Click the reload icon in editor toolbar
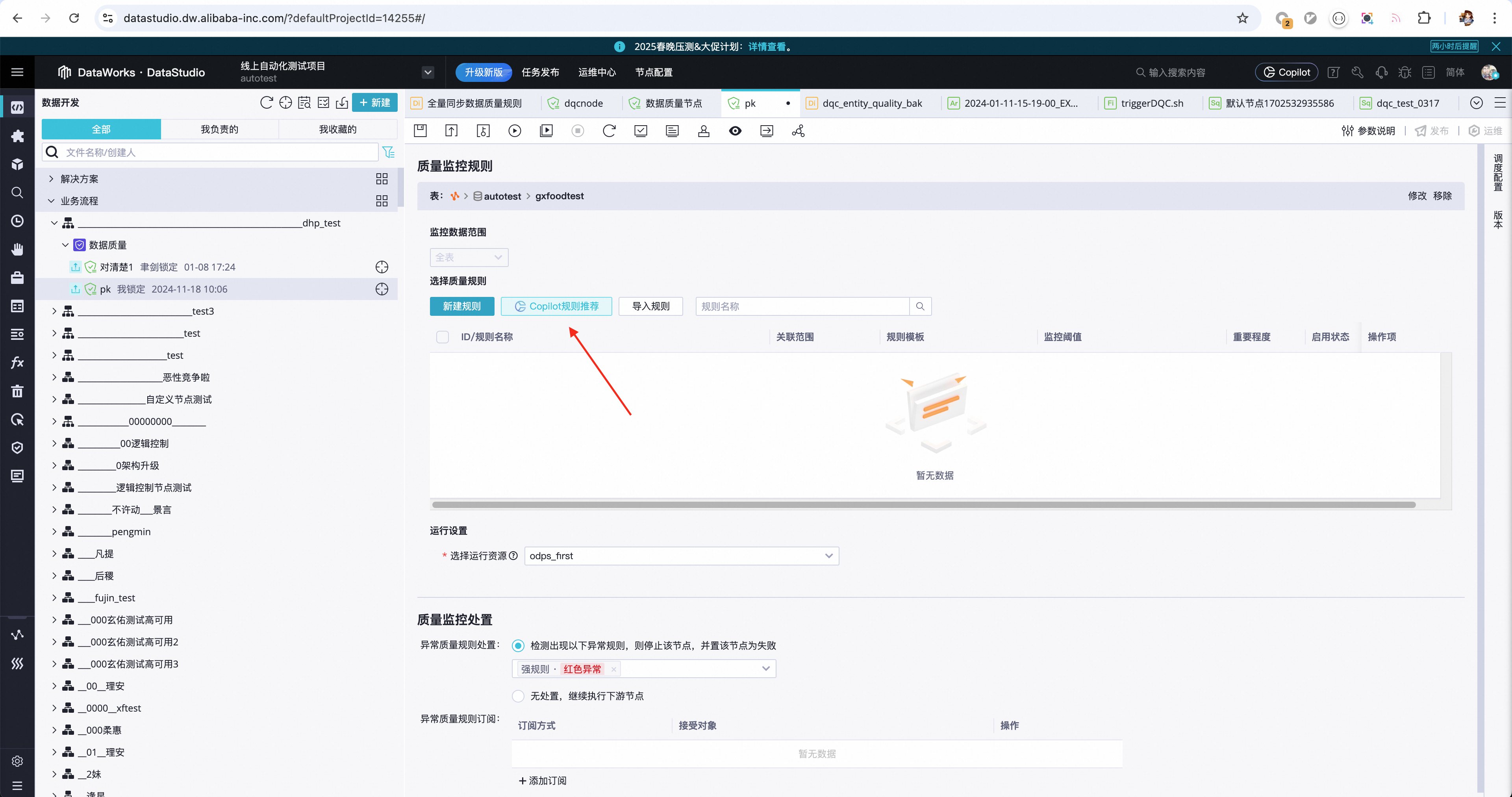Screen dimensions: 1512x797 coord(609,131)
